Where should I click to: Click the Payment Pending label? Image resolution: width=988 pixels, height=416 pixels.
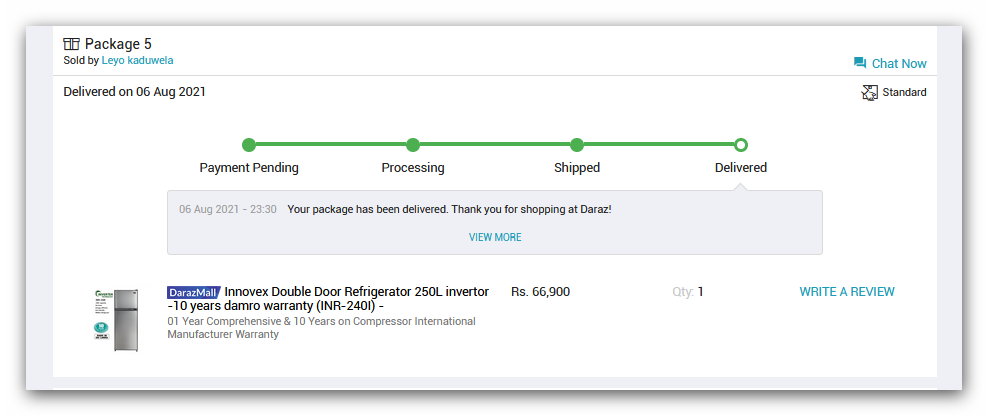pyautogui.click(x=249, y=168)
